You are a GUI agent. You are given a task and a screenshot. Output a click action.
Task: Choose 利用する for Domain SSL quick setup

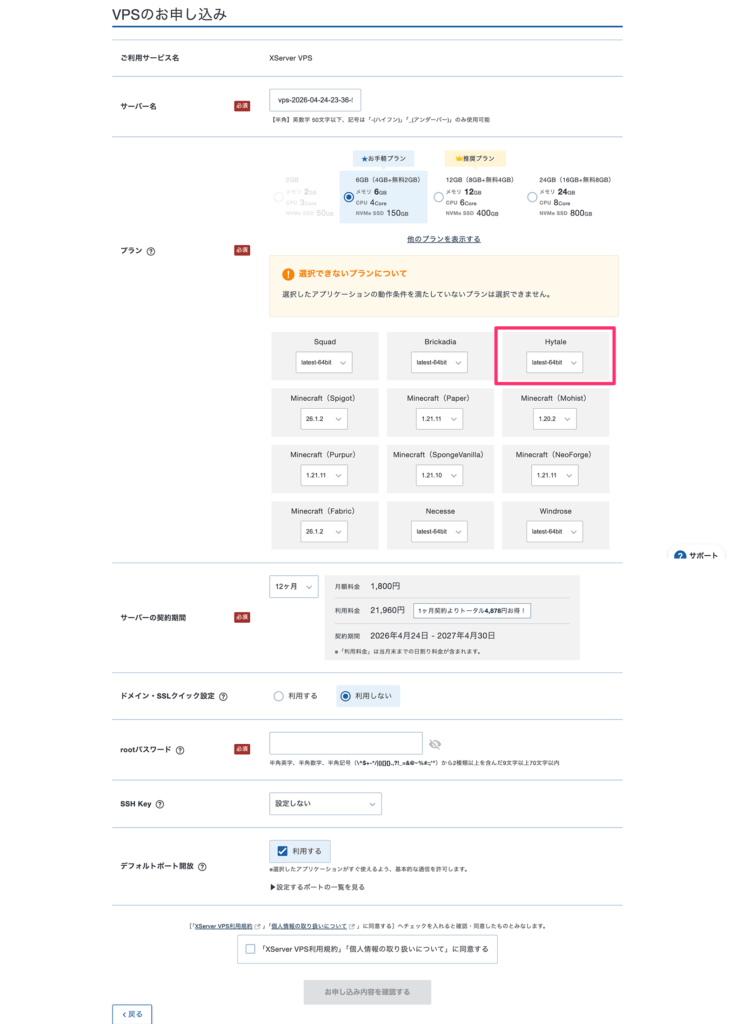[279, 696]
